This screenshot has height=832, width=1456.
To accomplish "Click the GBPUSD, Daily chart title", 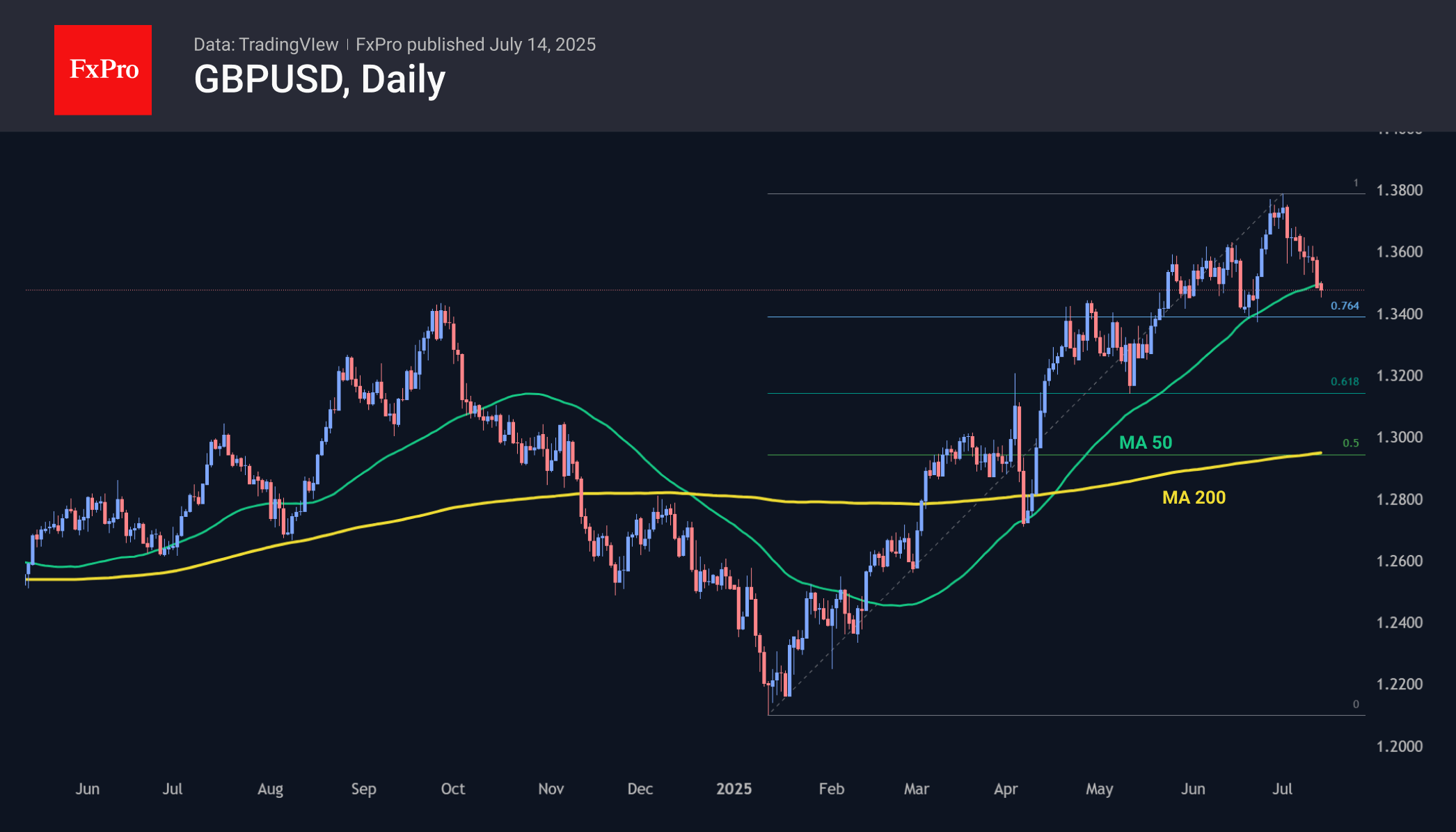I will (319, 79).
